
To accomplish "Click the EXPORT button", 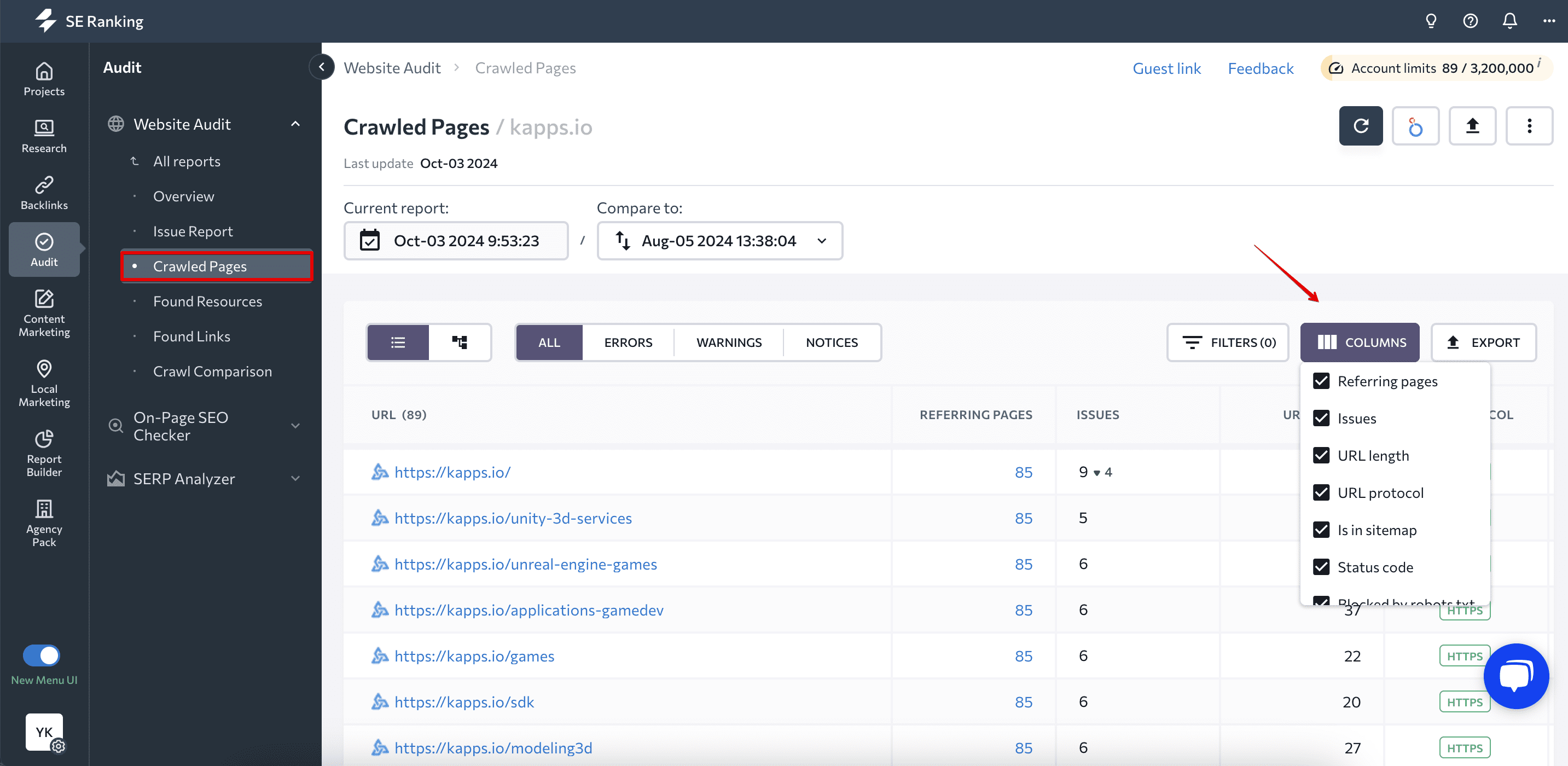I will click(1484, 341).
